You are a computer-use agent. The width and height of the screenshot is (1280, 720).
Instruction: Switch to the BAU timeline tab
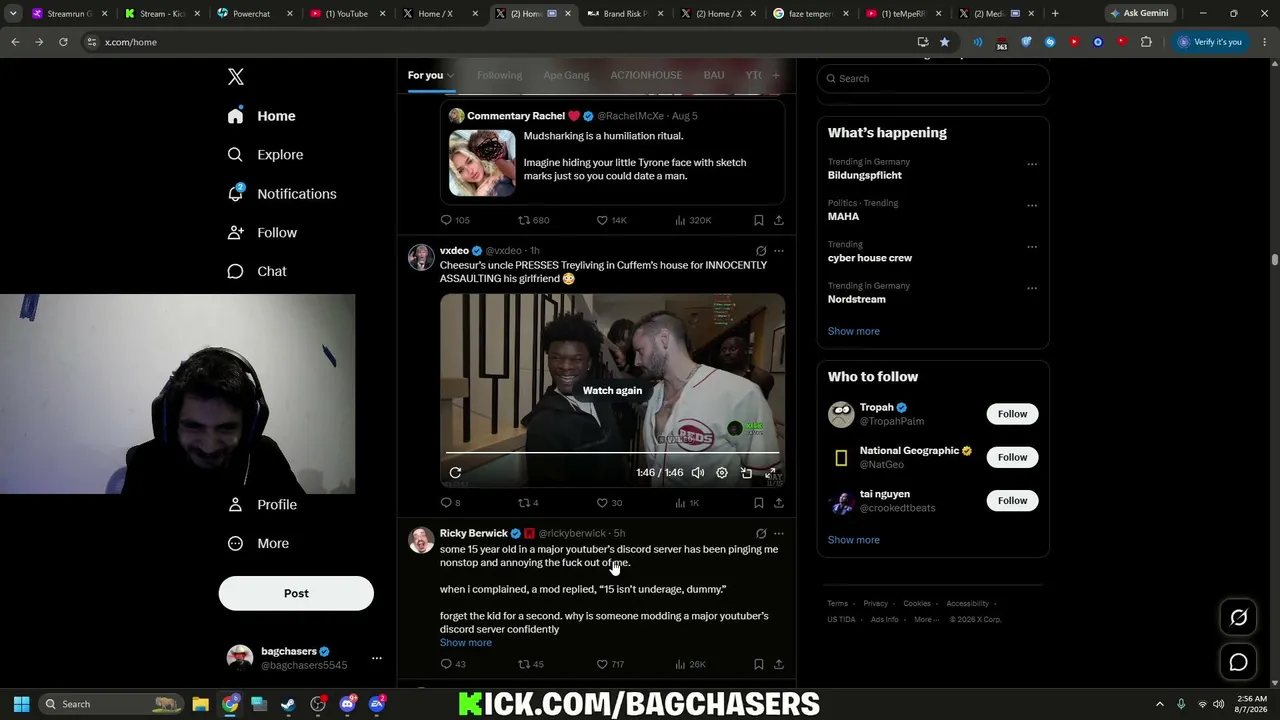point(714,76)
